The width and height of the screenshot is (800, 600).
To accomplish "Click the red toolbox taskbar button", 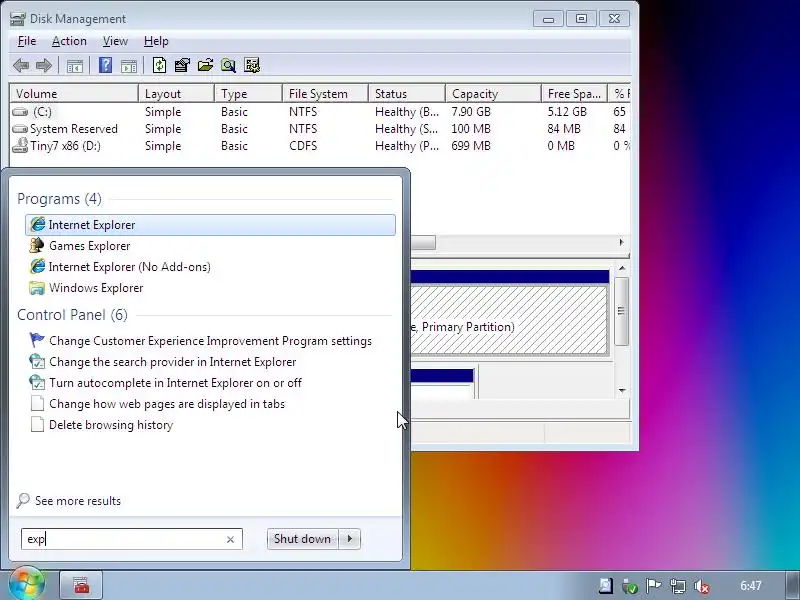I will (81, 585).
